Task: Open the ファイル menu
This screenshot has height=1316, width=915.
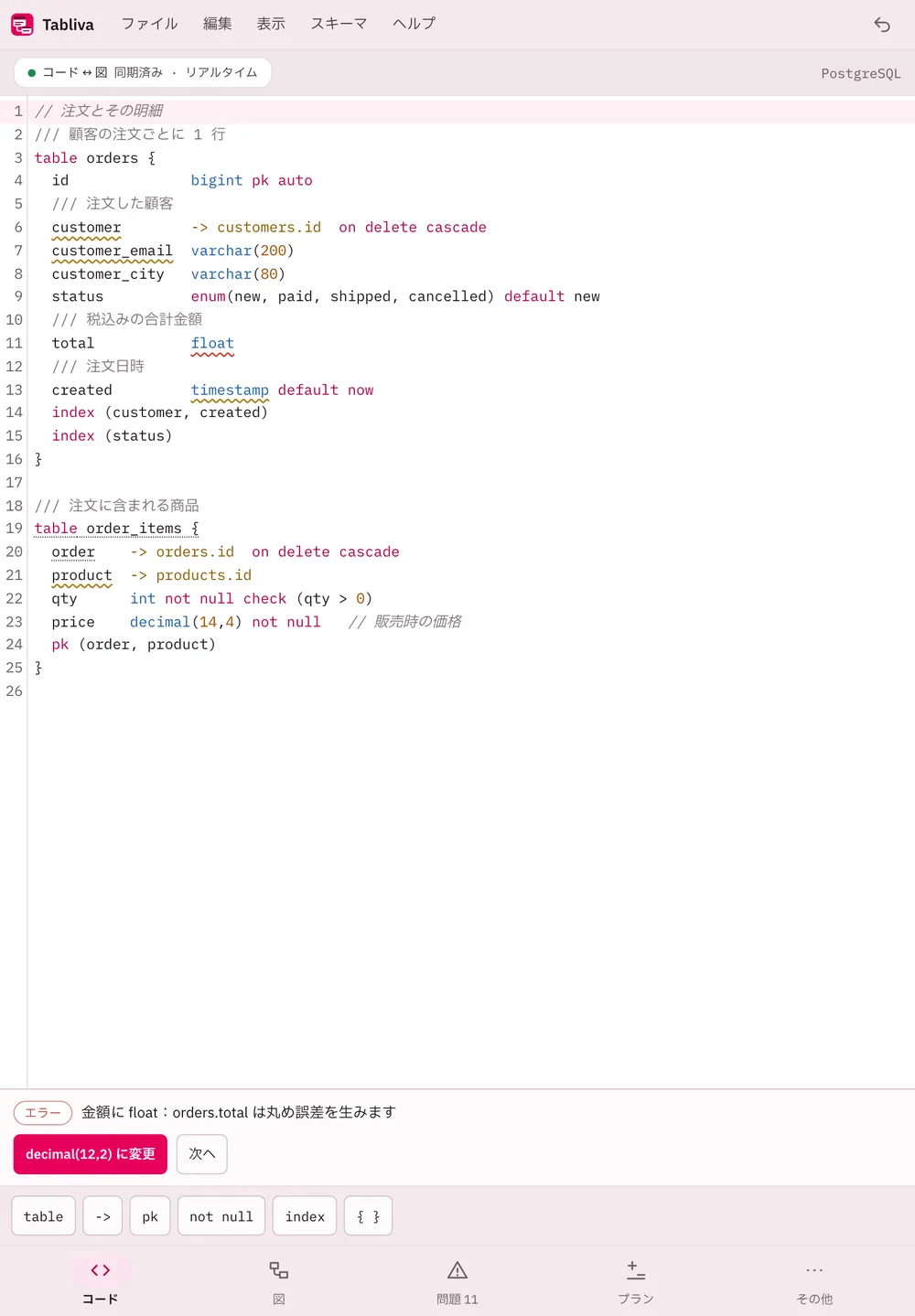Action: (150, 24)
